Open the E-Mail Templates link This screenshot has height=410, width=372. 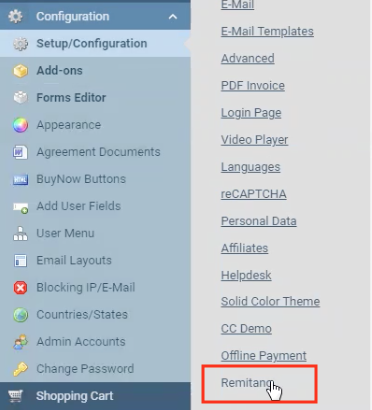(x=267, y=31)
